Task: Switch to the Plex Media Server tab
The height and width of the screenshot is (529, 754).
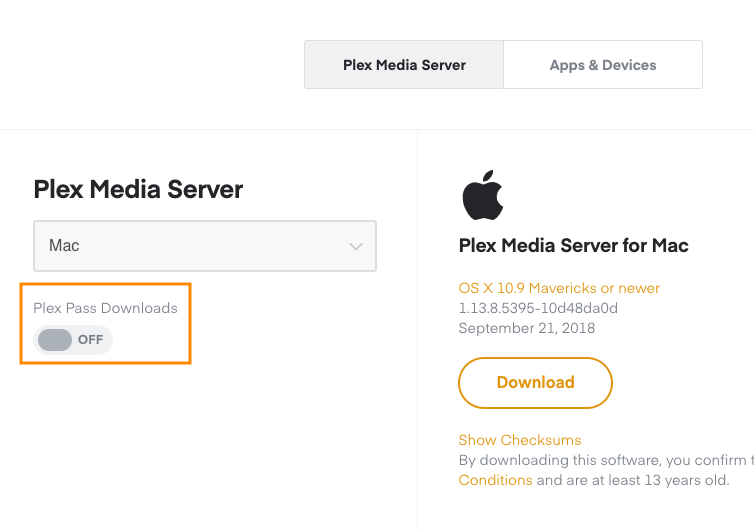Action: tap(404, 65)
